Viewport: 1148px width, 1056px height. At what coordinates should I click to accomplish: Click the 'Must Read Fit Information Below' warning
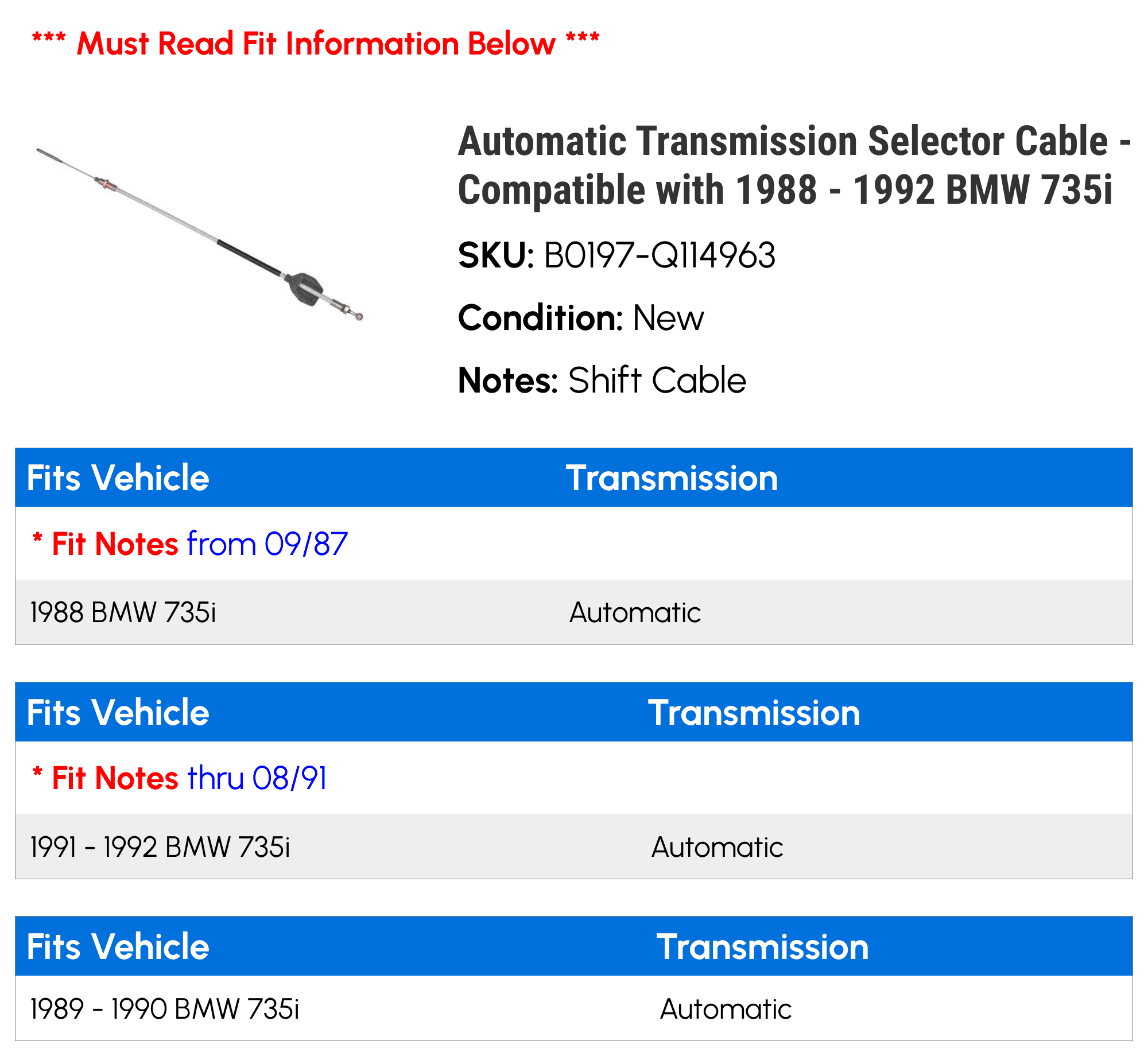(316, 44)
